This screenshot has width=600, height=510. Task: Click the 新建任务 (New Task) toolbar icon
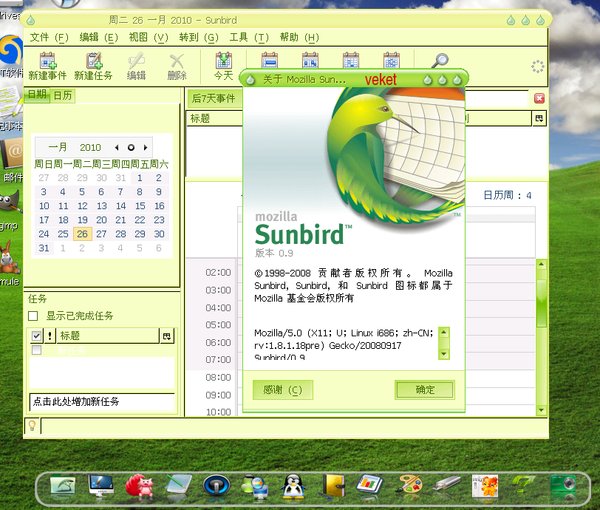click(x=93, y=62)
